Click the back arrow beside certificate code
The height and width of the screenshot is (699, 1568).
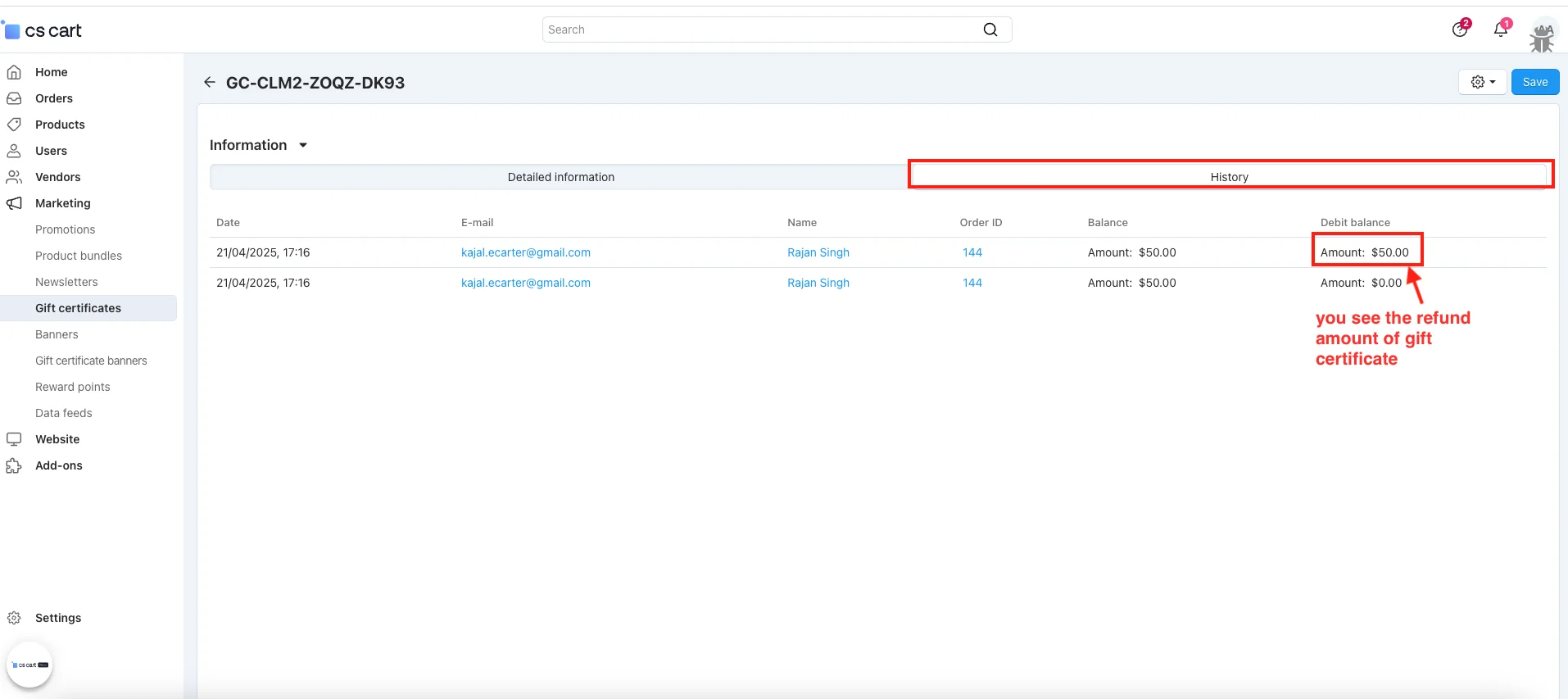[x=210, y=82]
